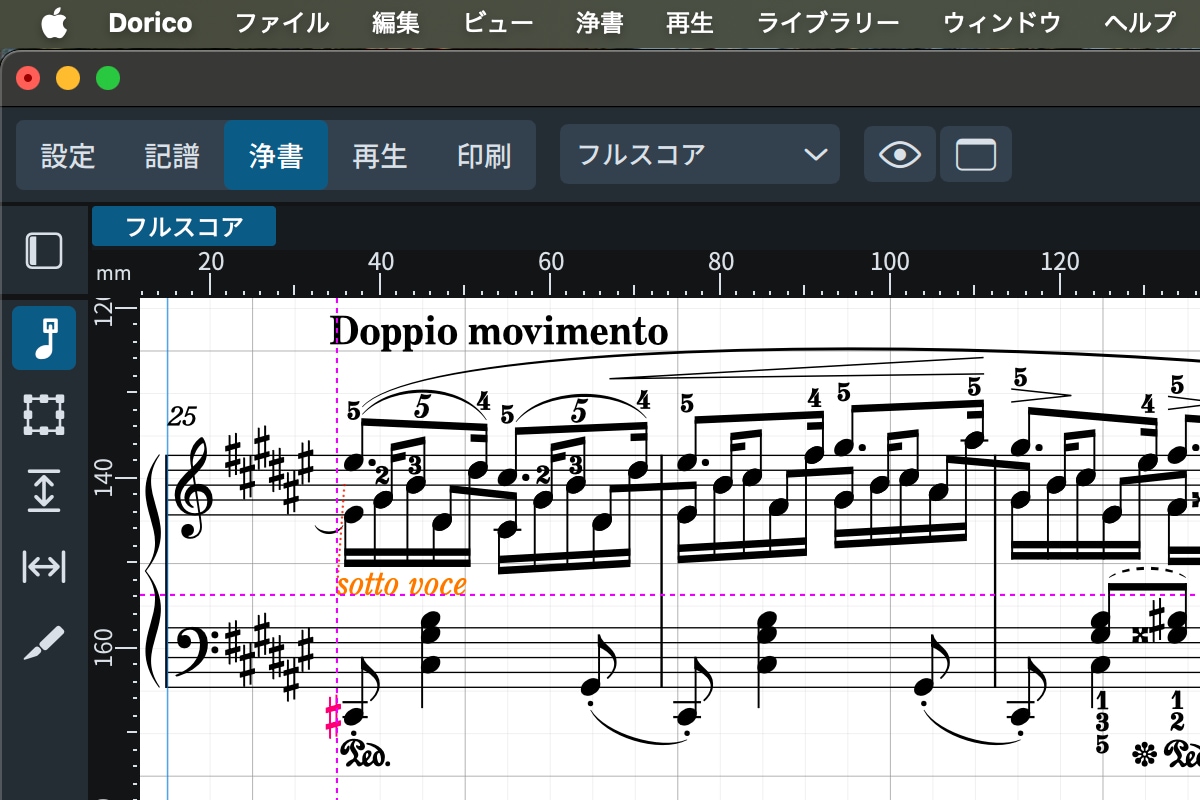Click the window view toggle icon
This screenshot has width=1200, height=800.
tap(976, 154)
